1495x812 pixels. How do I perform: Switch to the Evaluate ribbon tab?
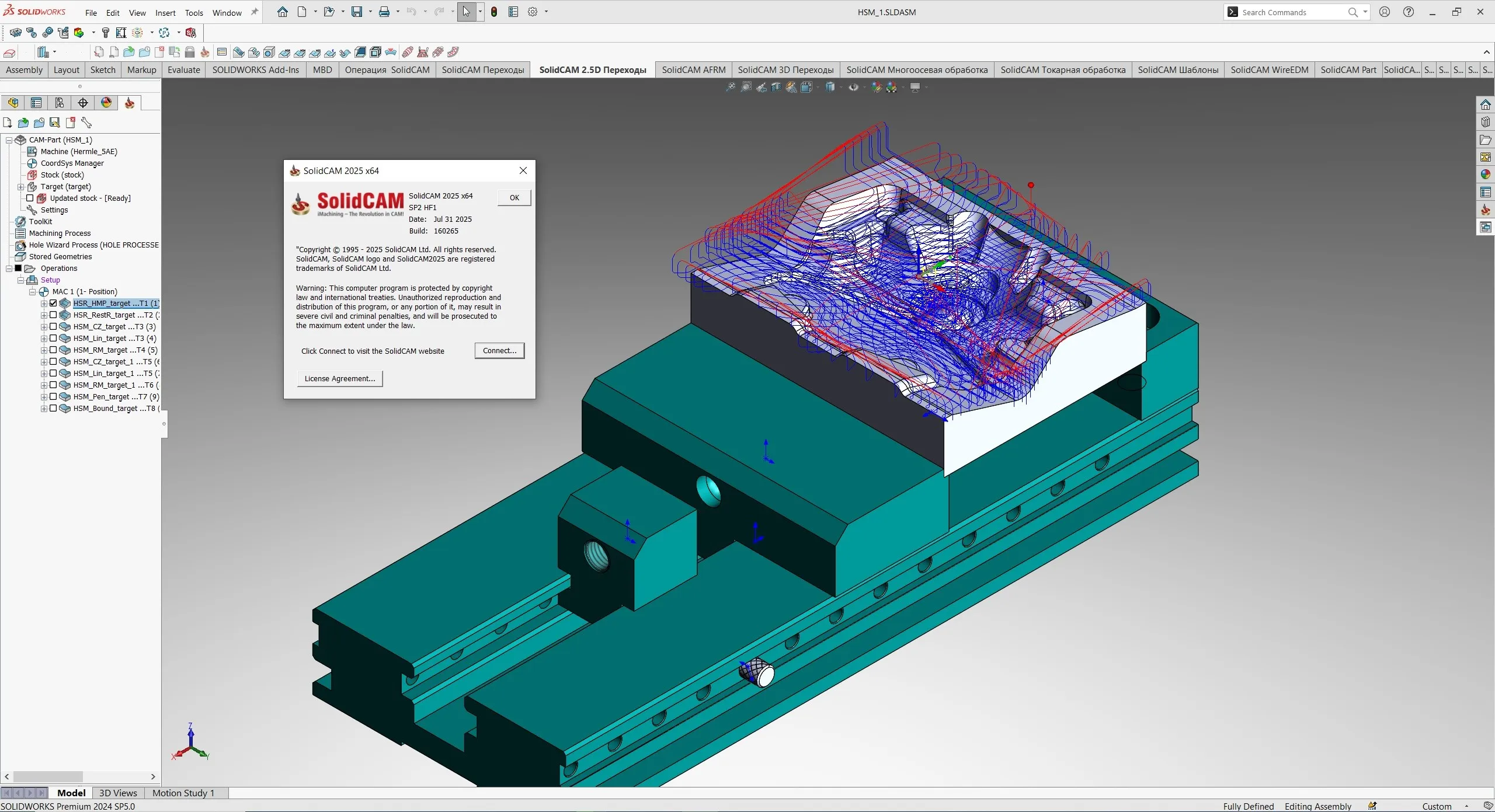[183, 69]
